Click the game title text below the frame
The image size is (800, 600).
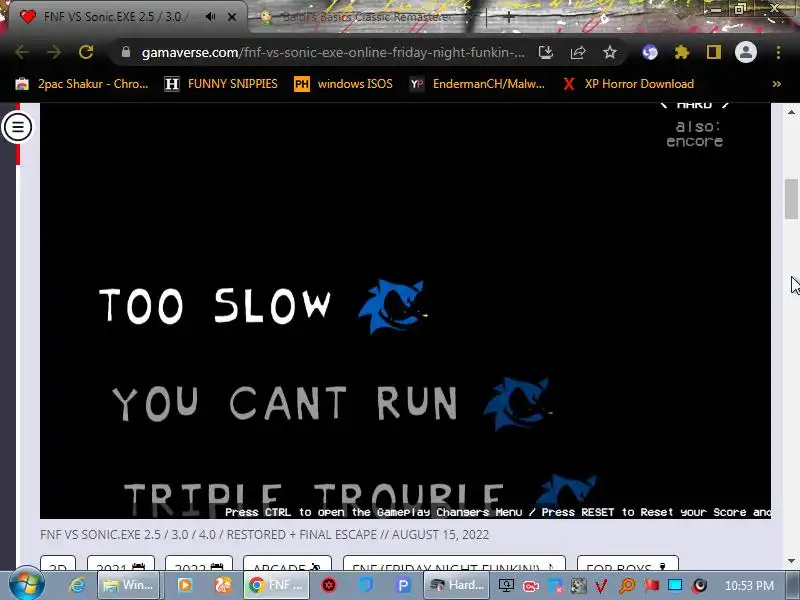coord(264,535)
